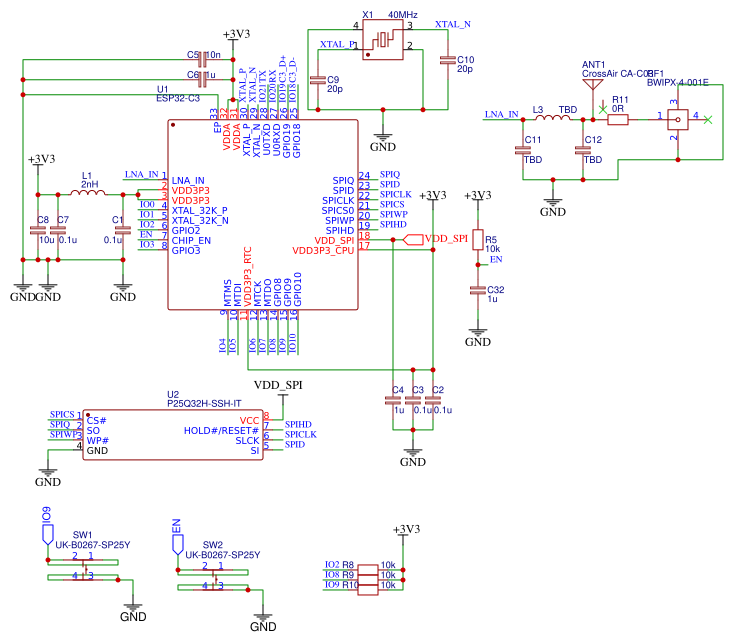Click the SW1 push button symbol
The height and width of the screenshot is (644, 733).
[83, 570]
